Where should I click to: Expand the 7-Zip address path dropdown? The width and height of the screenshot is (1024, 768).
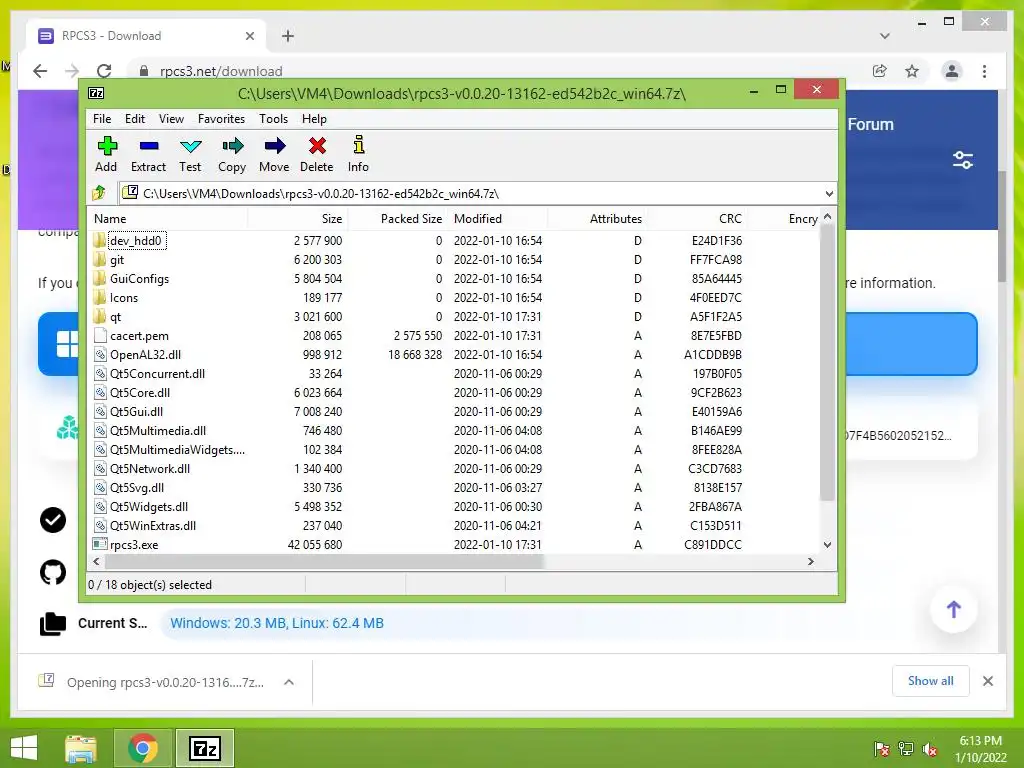click(829, 193)
